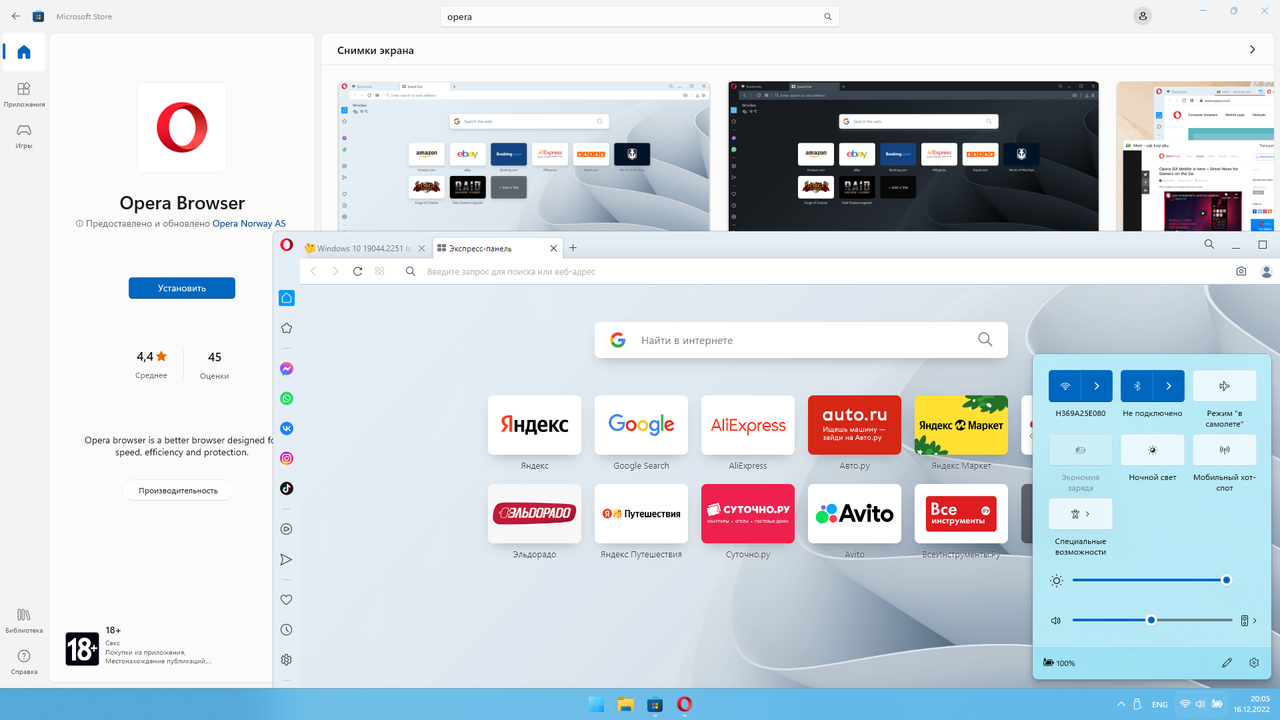The image size is (1280, 720).
Task: Open sound output selection arrow
Action: [x=1255, y=620]
